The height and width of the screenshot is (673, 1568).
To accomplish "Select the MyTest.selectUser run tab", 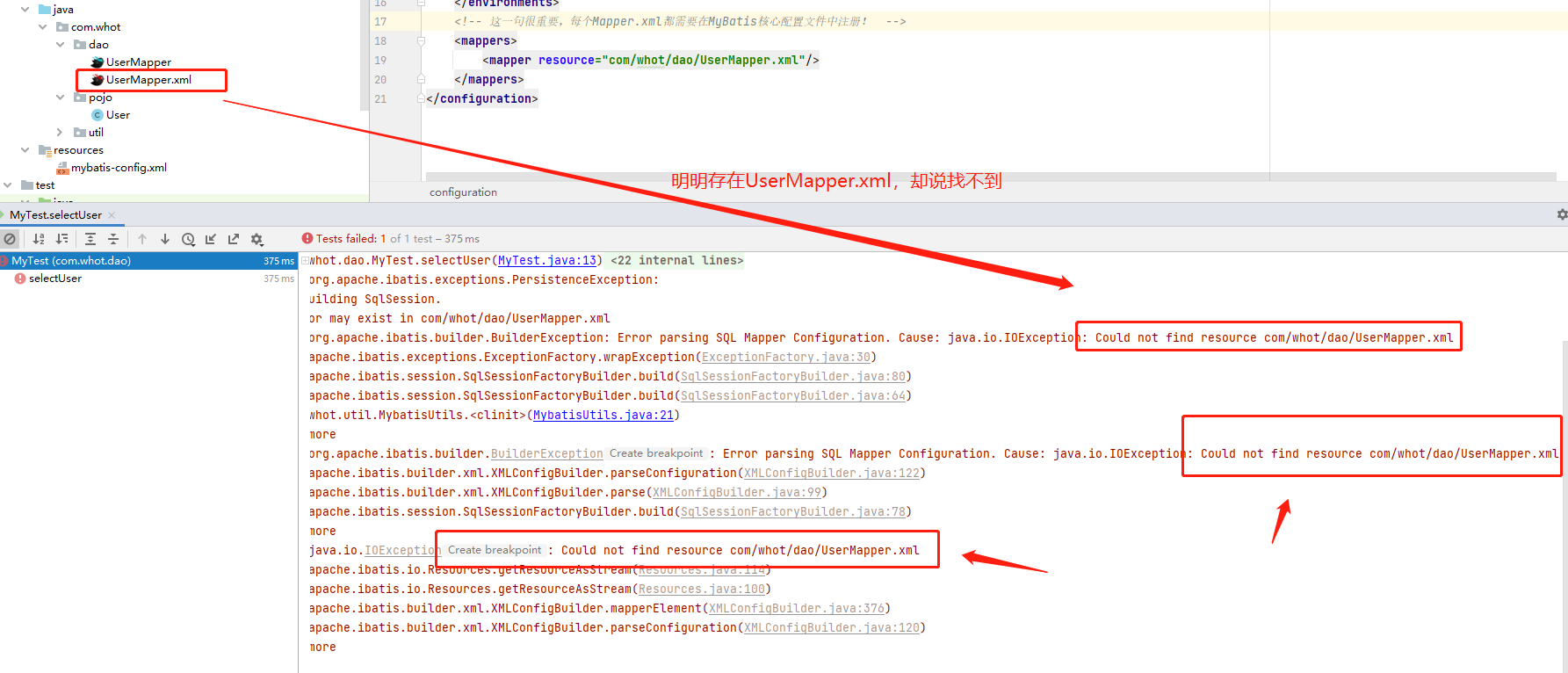I will pos(56,215).
